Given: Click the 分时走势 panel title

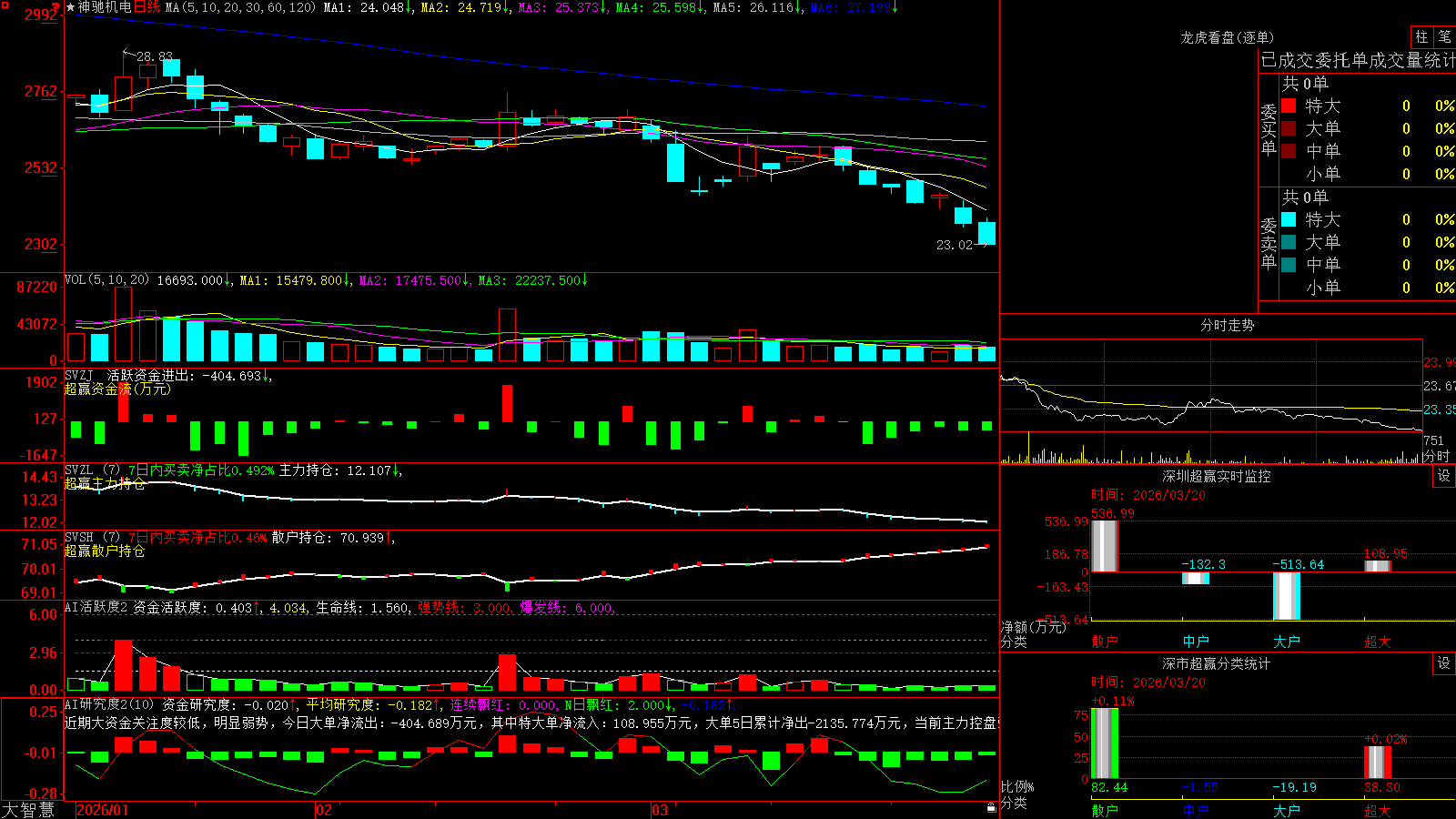Looking at the screenshot, I should tap(1228, 325).
